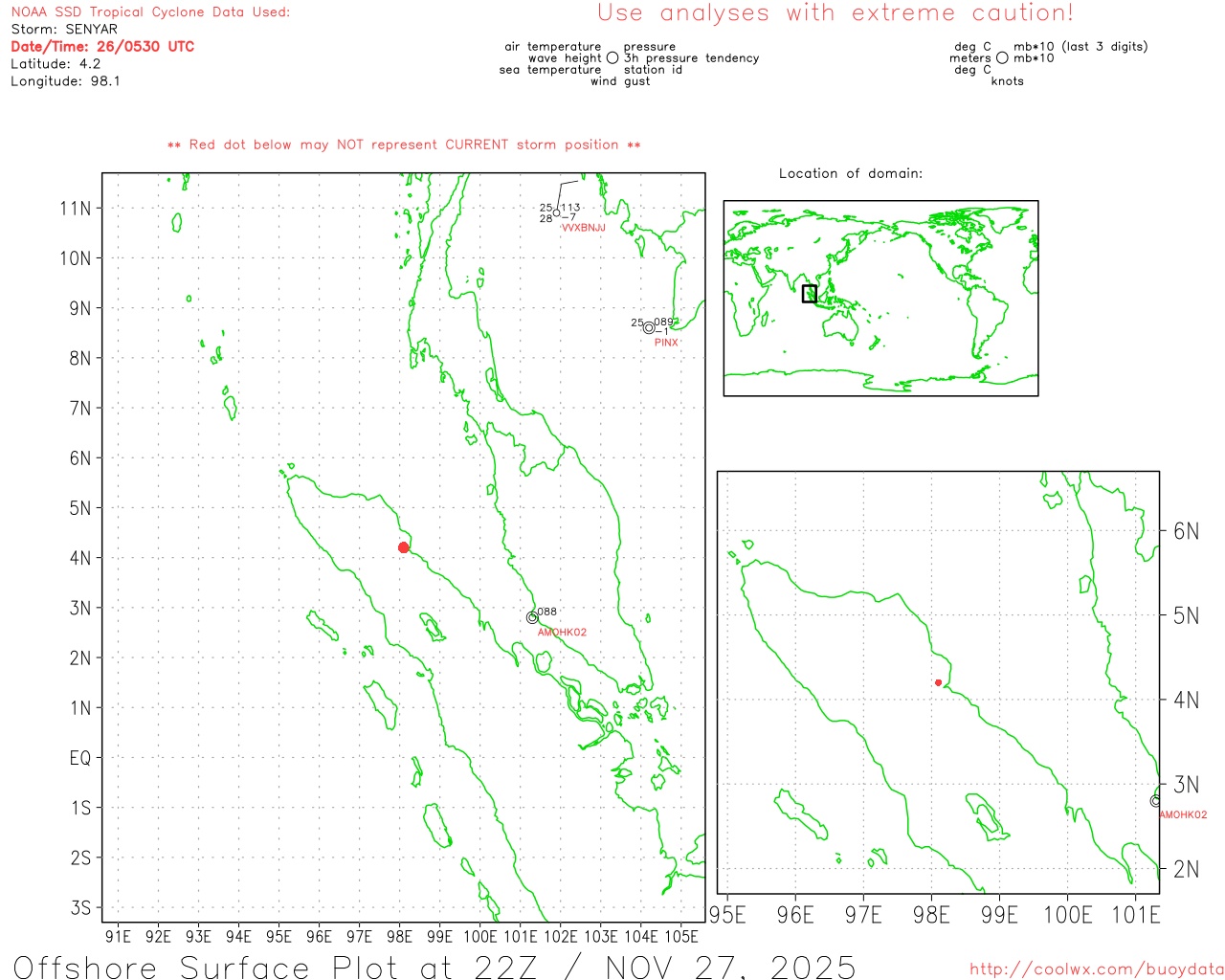This screenshot has width=1225, height=980.
Task: Click the red VVXBNJJ station label
Action: coord(583,228)
